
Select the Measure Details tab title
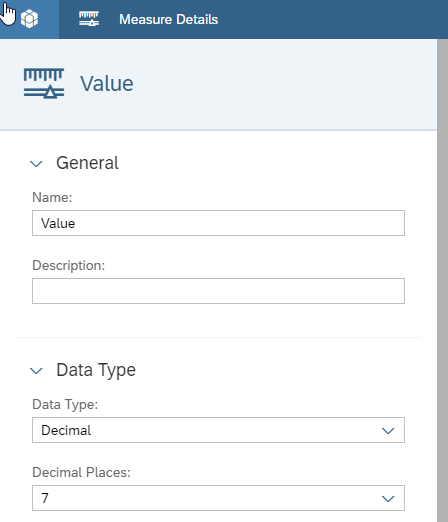pos(168,19)
